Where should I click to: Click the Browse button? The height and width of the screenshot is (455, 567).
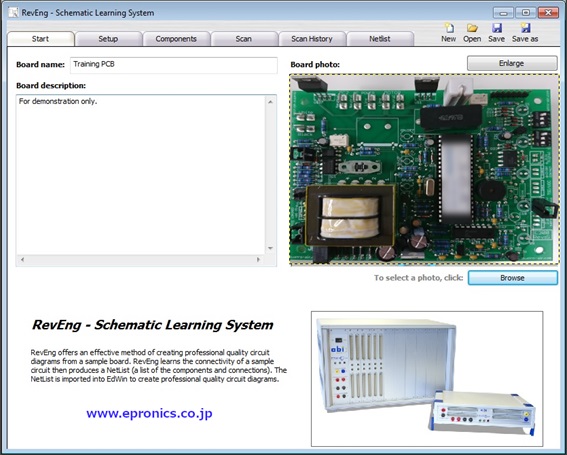[513, 278]
